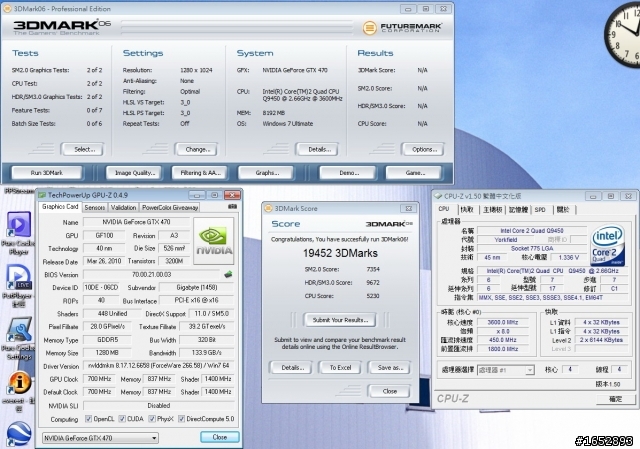The width and height of the screenshot is (640, 449).
Task: Click Options under the Results section
Action: [424, 149]
